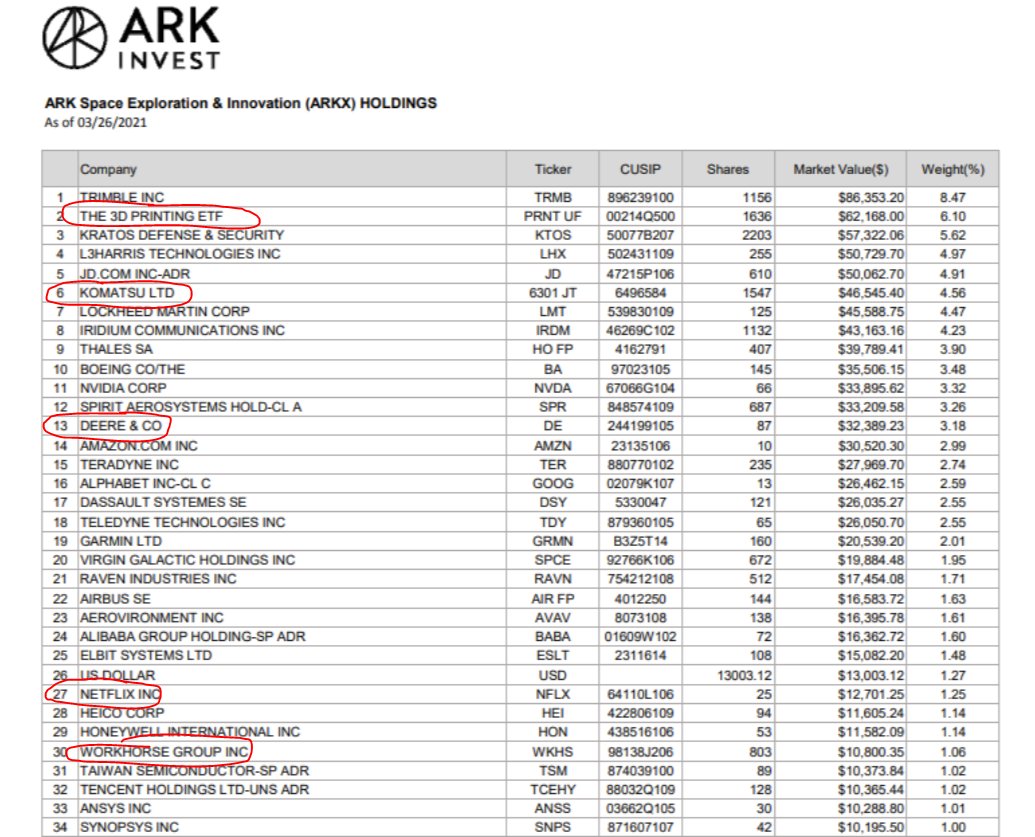The height and width of the screenshot is (837, 1035).
Task: Click the PRNT UF ticker cell
Action: point(552,217)
